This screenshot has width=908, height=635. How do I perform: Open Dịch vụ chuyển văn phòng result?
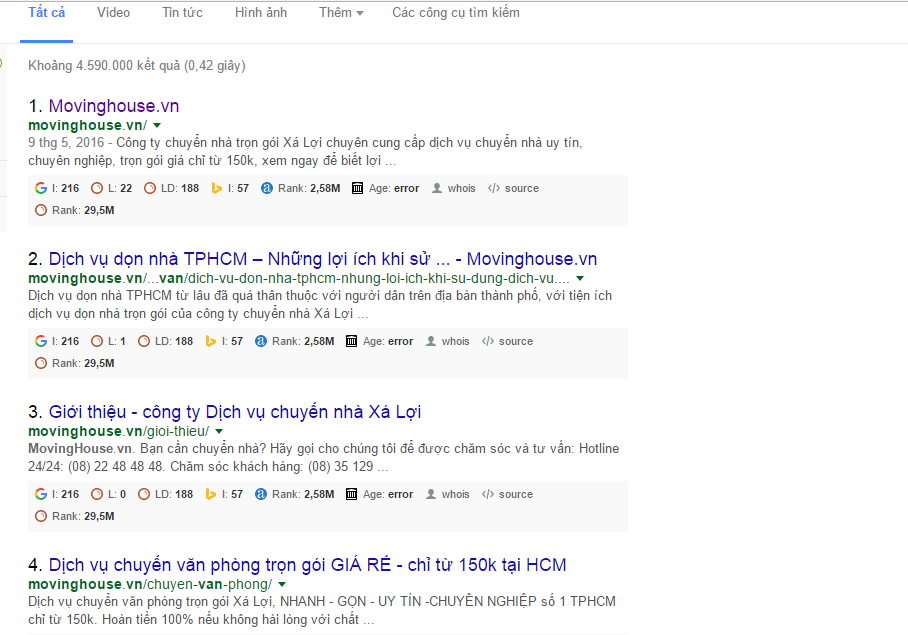point(307,564)
